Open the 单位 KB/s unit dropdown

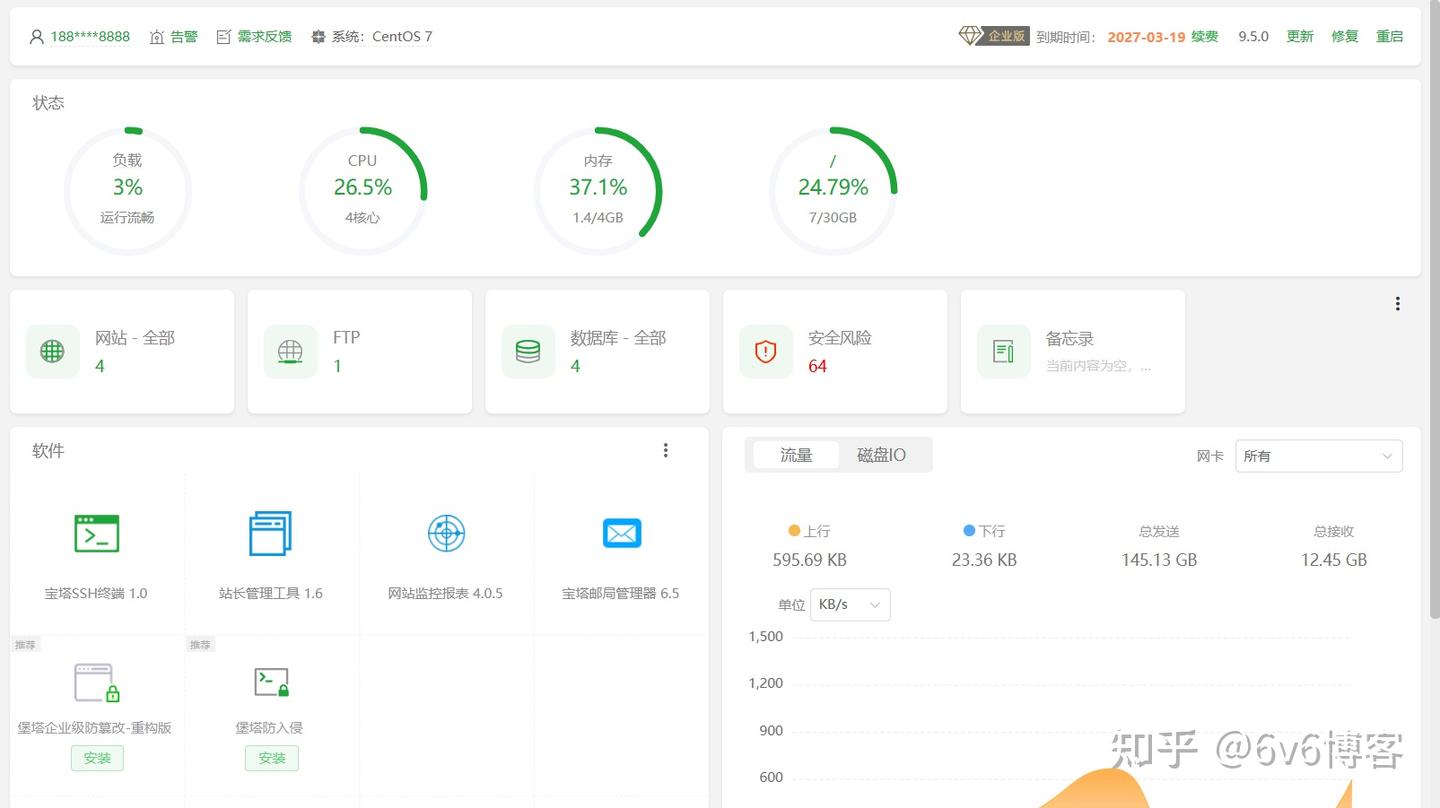850,605
